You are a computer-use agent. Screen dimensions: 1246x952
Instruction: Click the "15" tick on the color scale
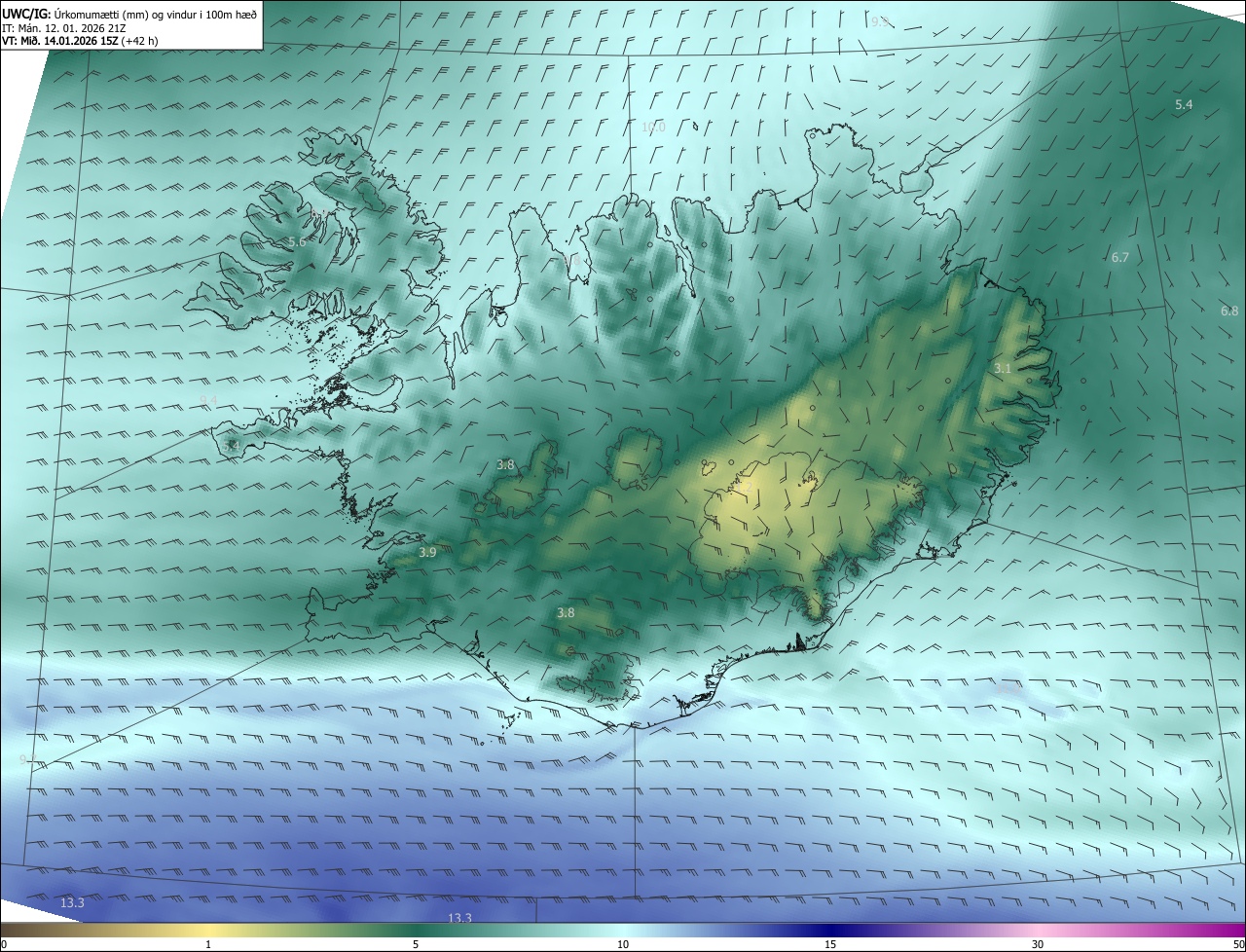830,944
